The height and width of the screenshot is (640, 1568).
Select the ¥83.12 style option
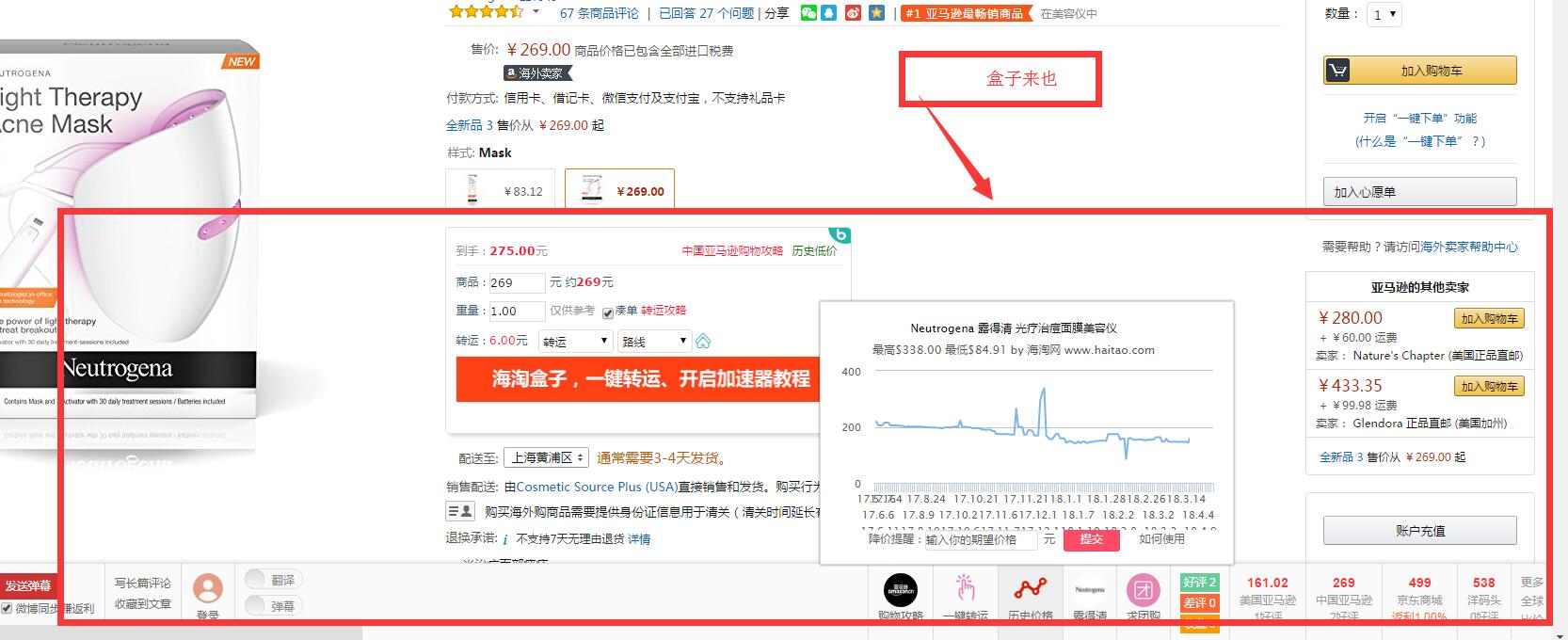(500, 190)
